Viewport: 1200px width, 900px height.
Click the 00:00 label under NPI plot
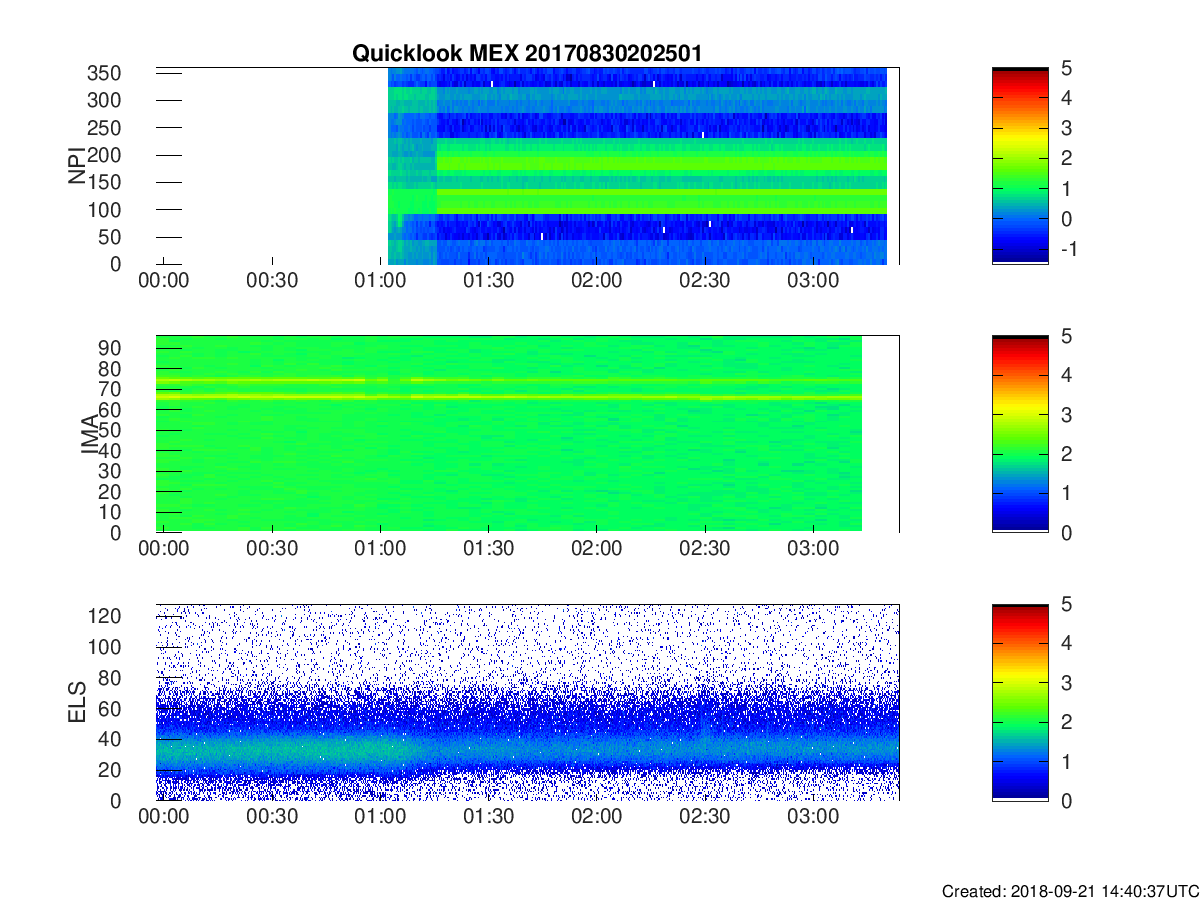pos(164,281)
